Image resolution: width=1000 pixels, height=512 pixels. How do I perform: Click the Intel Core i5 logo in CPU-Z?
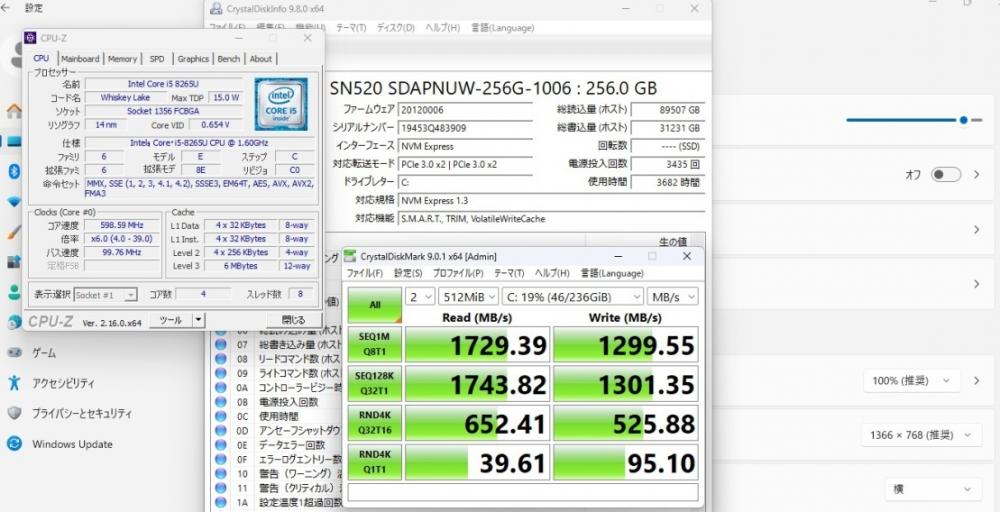point(281,105)
